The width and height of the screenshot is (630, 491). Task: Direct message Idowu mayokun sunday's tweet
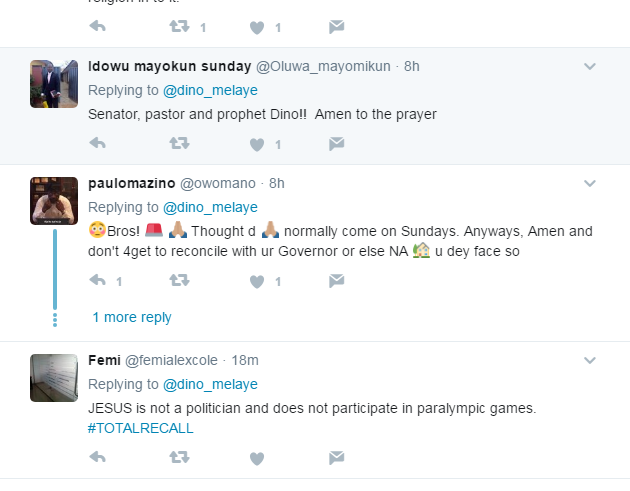tap(337, 144)
